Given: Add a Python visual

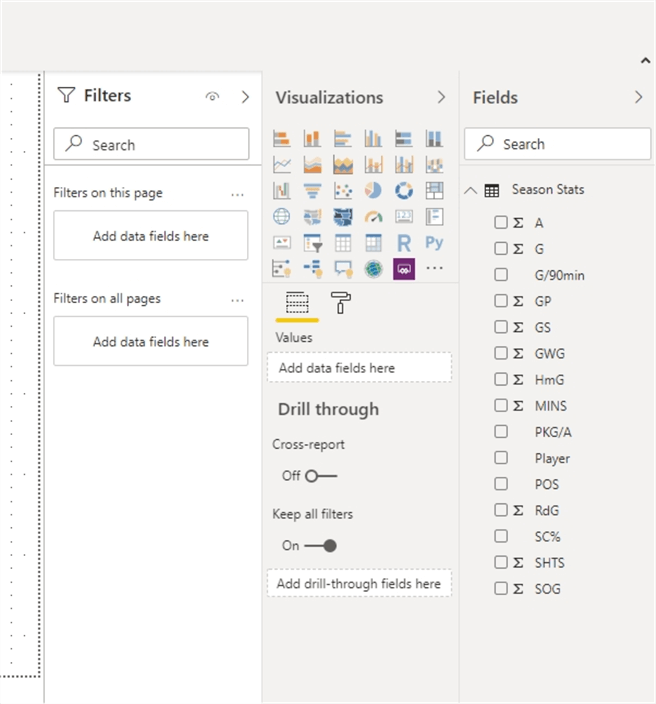Looking at the screenshot, I should tap(434, 242).
